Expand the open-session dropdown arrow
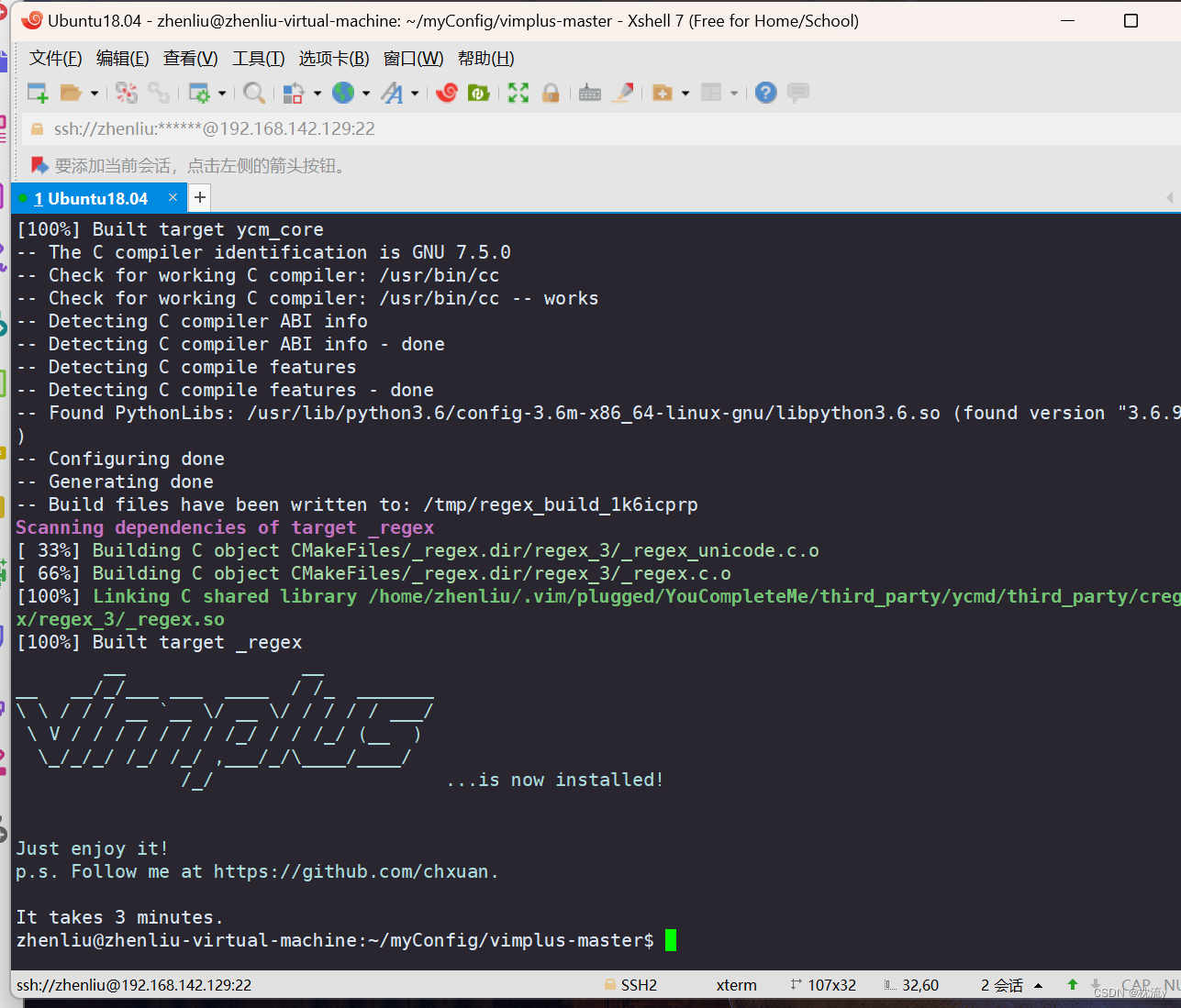Image resolution: width=1181 pixels, height=1008 pixels. (x=93, y=92)
